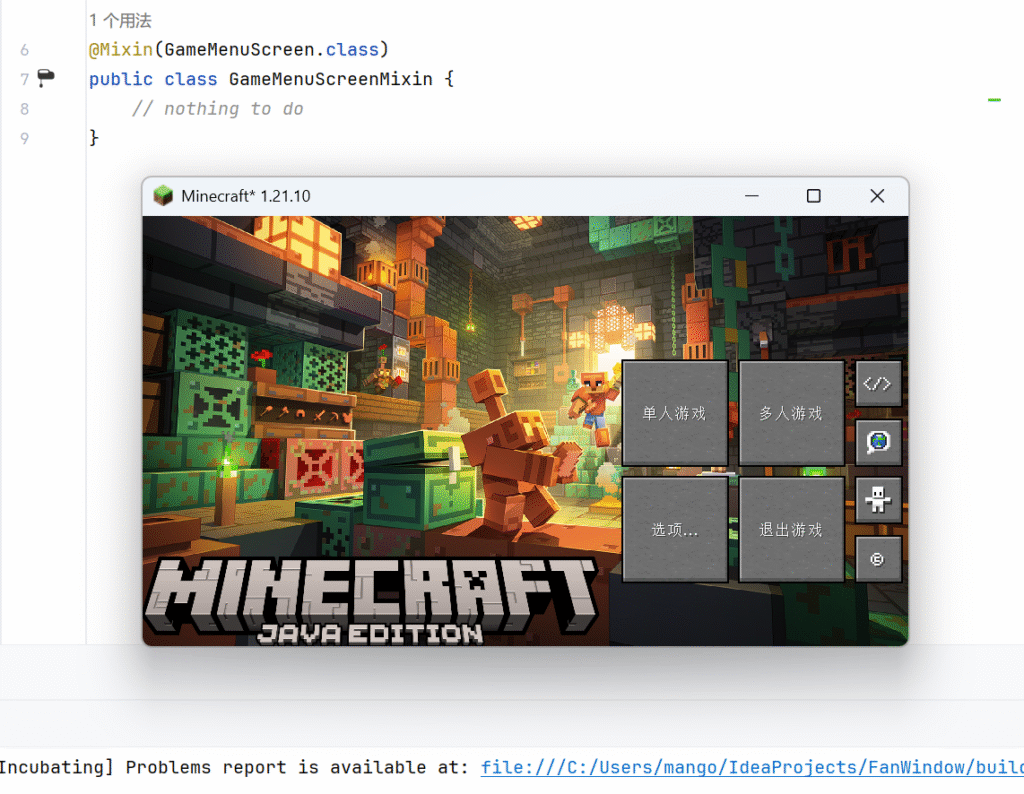Click the copyright (©) sidebar button
Screen dimensions: 1024x794
877,558
